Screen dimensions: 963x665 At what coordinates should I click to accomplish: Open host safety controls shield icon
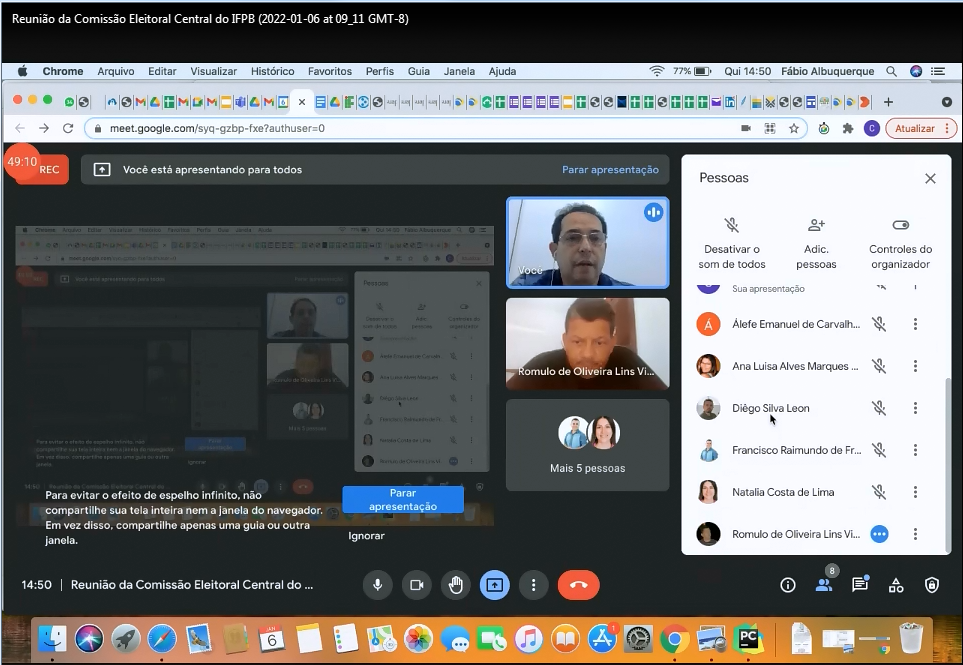tap(932, 585)
